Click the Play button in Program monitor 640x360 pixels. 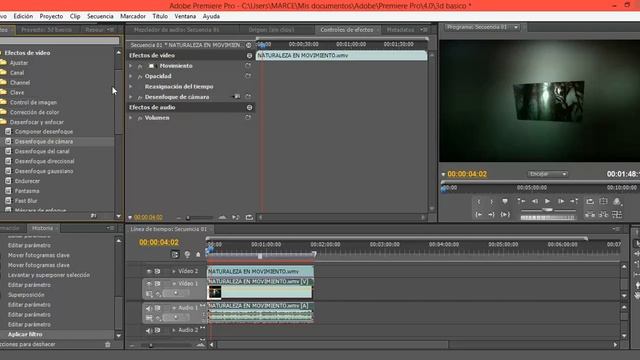[x=547, y=201]
